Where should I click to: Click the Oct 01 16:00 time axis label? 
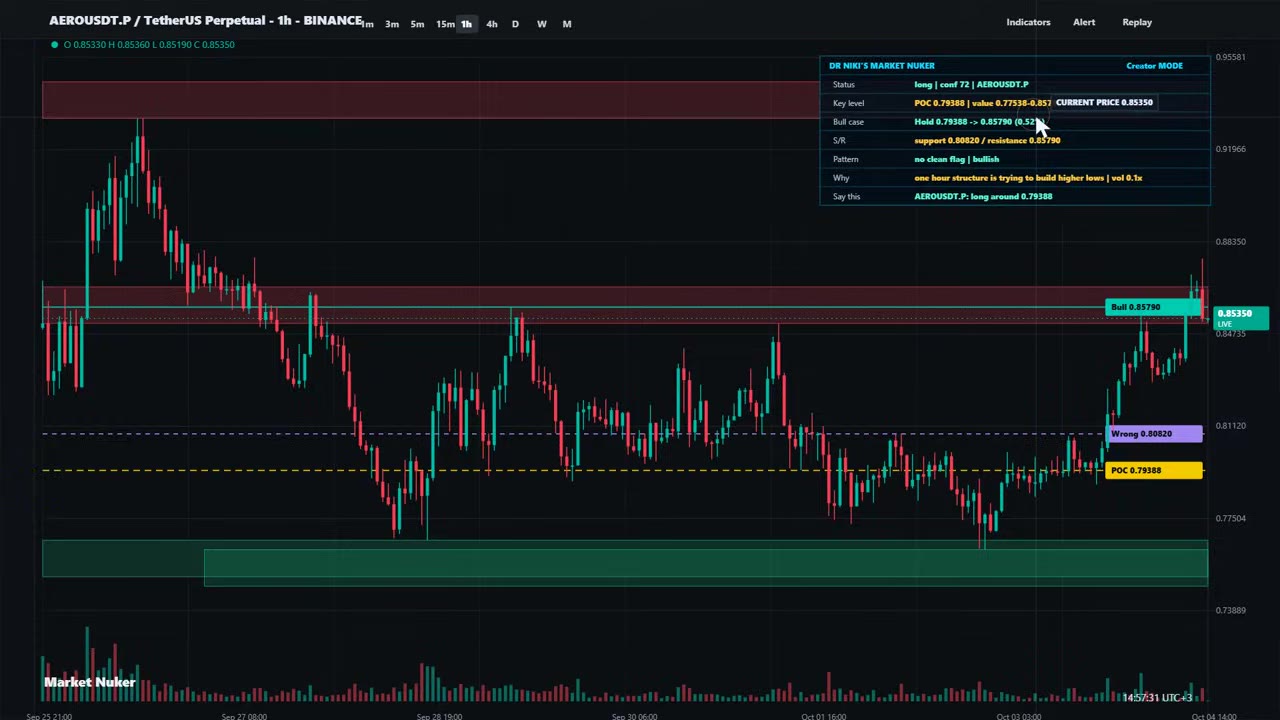824,716
